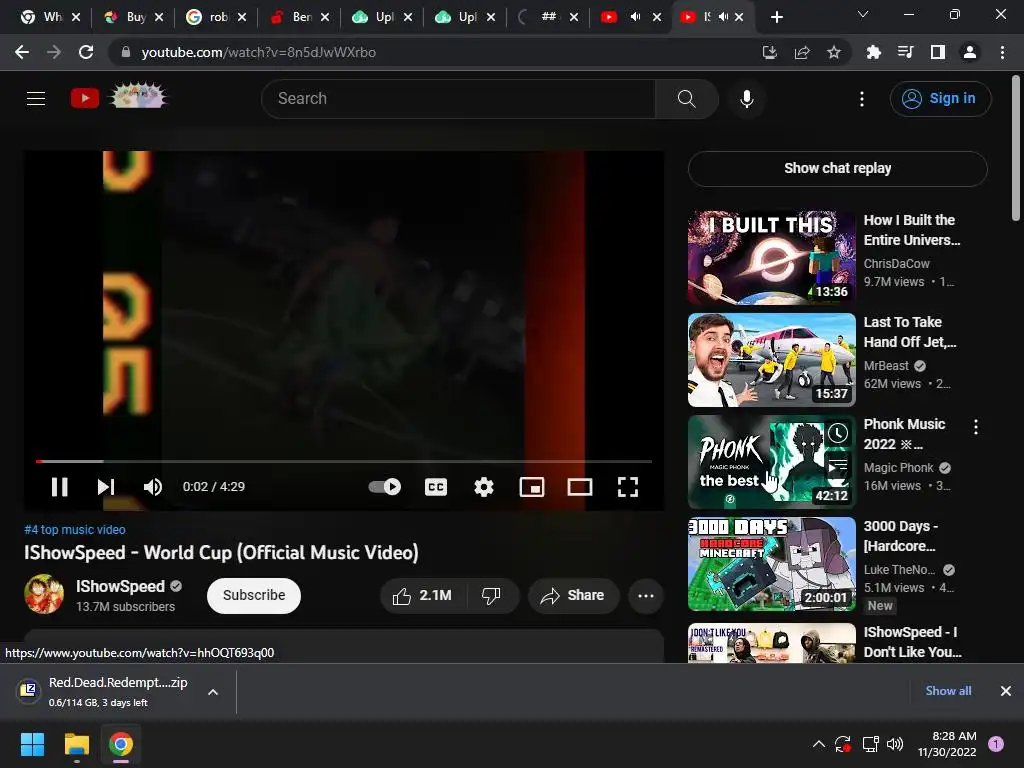Toggle the autoplay switch
This screenshot has width=1024, height=768.
point(385,487)
